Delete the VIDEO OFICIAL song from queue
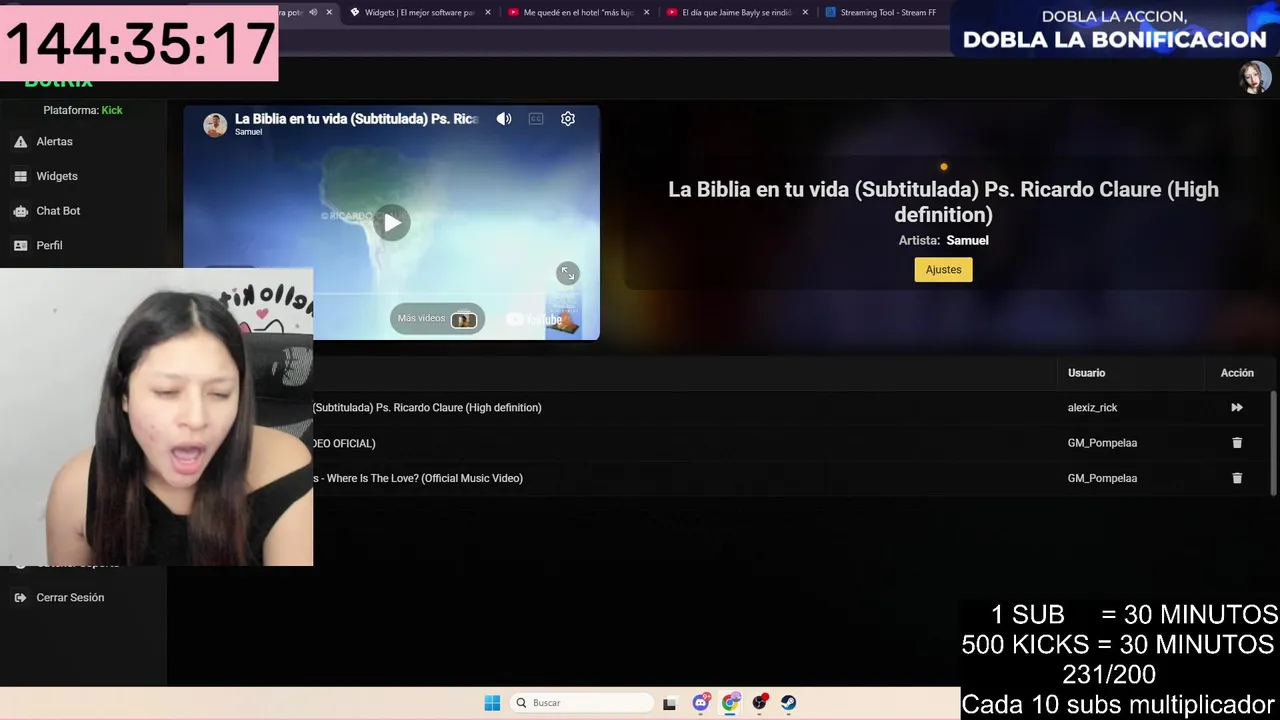1280x720 pixels. pos(1237,443)
